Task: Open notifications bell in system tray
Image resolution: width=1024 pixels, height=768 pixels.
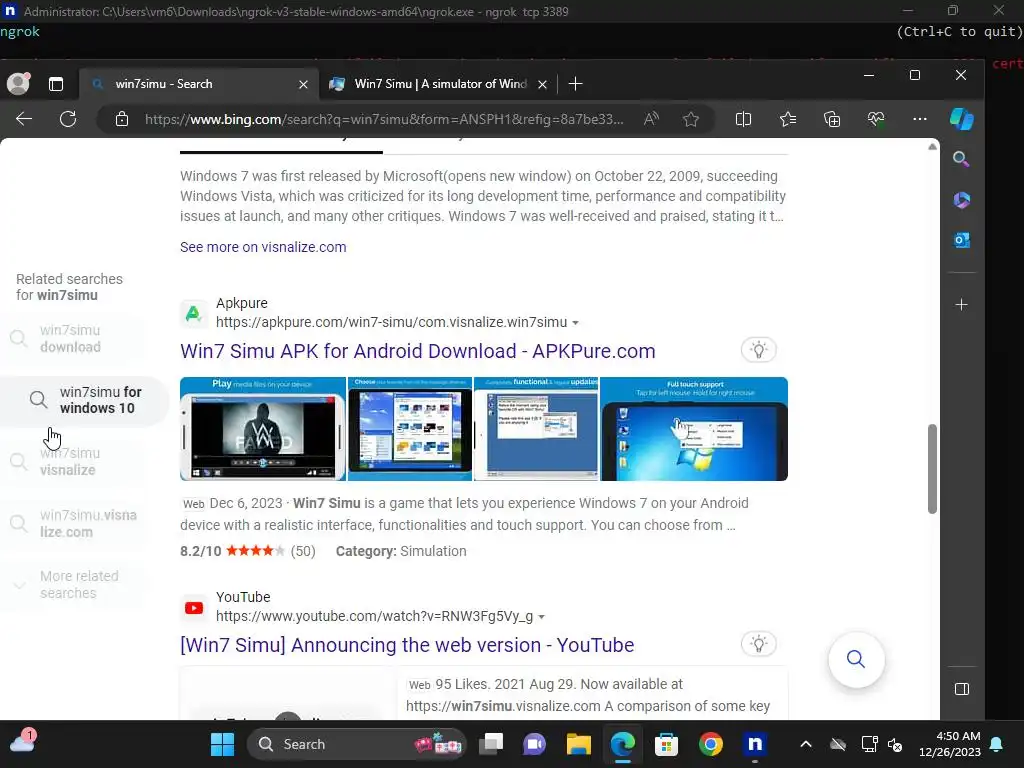Action: tap(997, 744)
